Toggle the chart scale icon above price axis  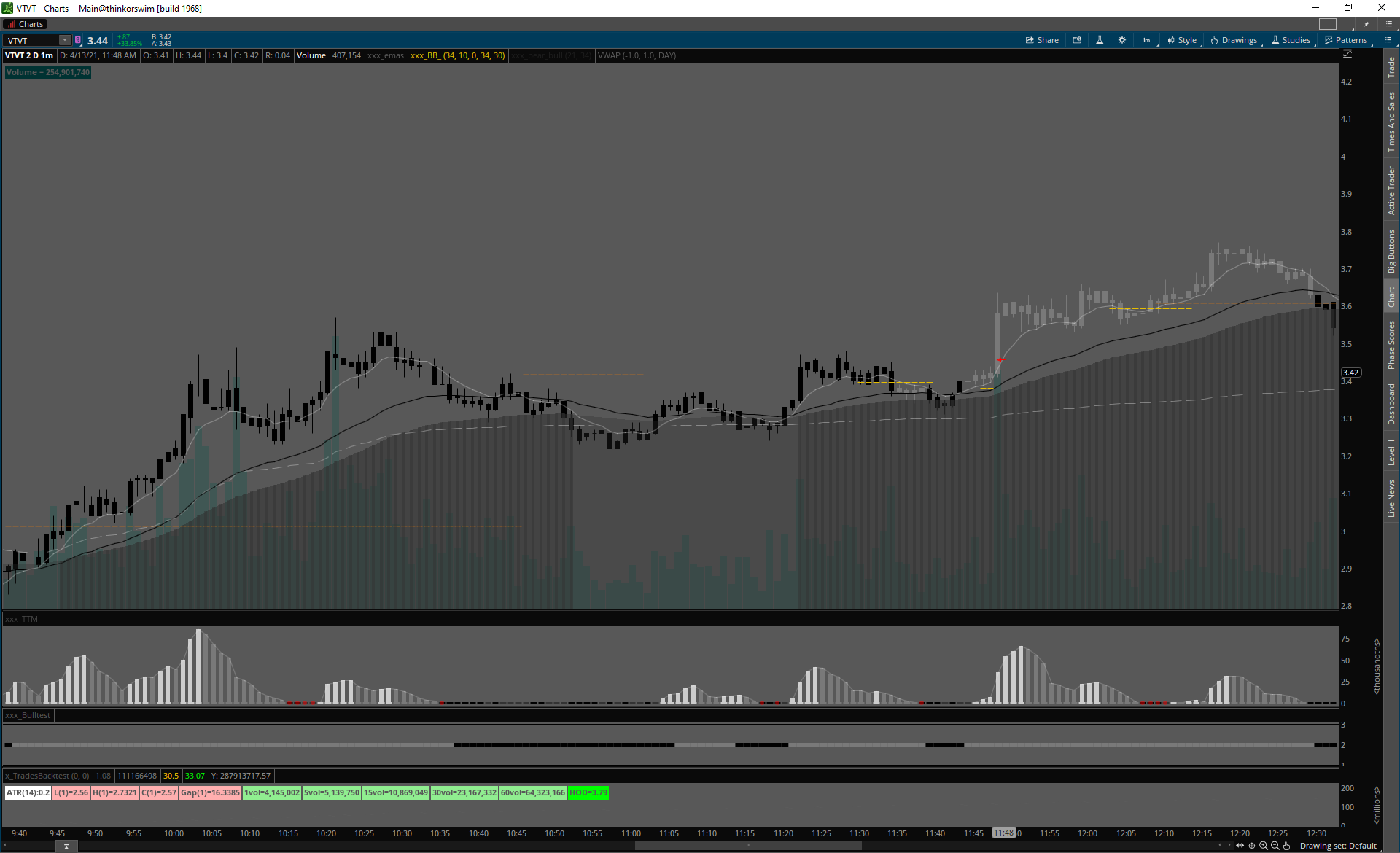click(x=1347, y=55)
